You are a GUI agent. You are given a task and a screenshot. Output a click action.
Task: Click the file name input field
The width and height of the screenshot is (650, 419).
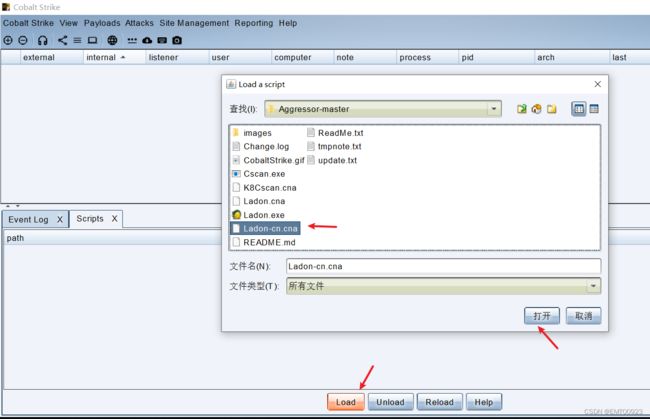coord(443,266)
